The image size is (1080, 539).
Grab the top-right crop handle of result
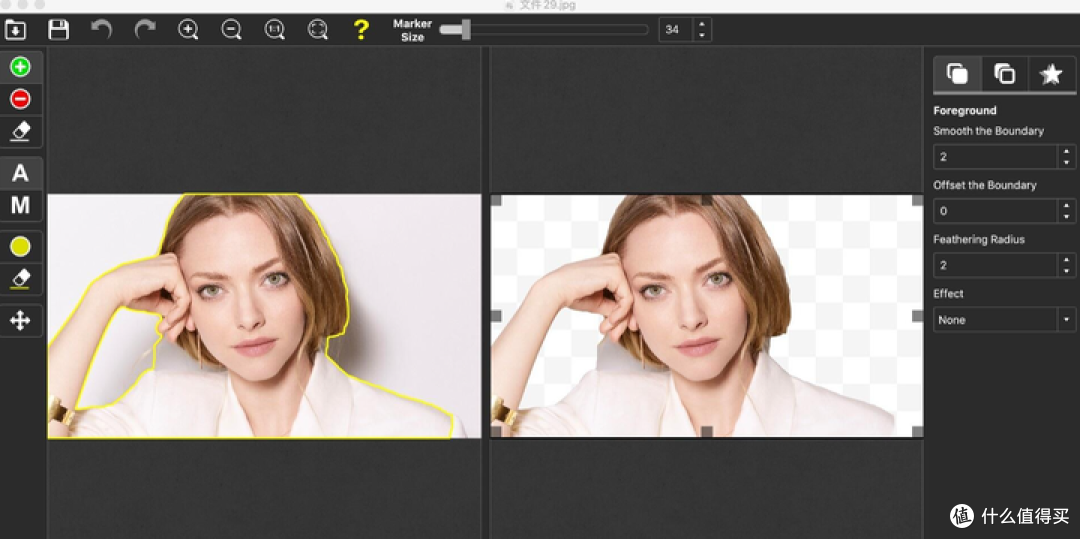(x=917, y=200)
